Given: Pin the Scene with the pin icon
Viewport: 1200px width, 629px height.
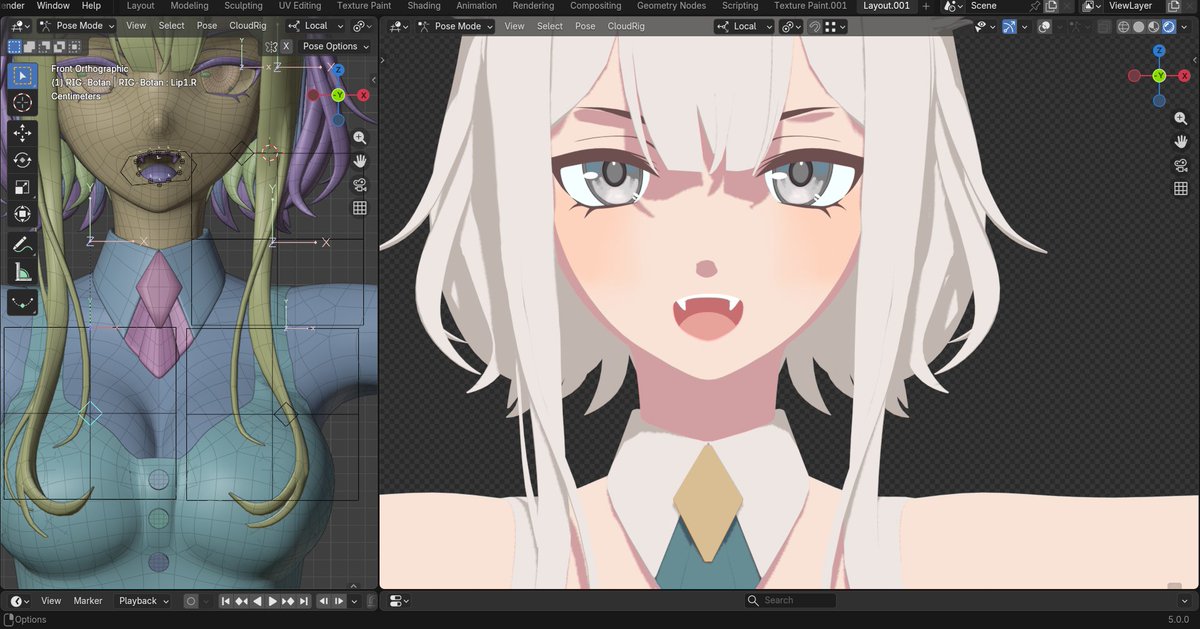Looking at the screenshot, I should coord(1035,6).
